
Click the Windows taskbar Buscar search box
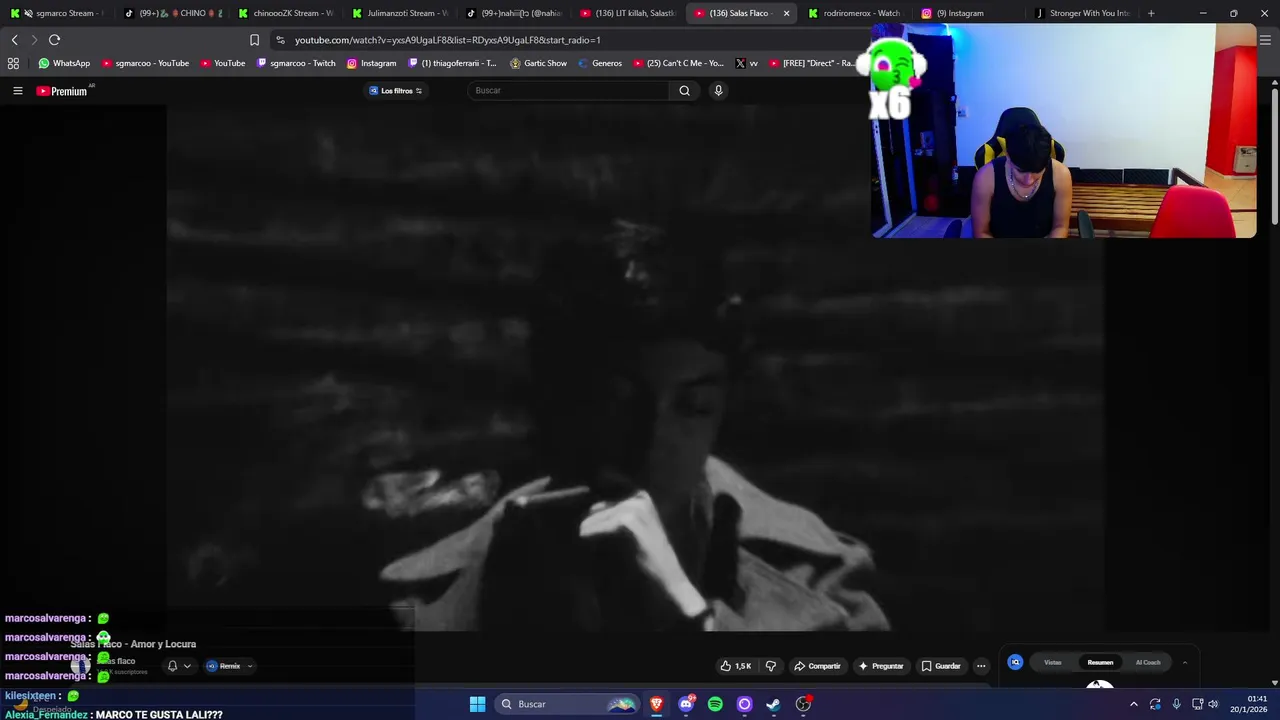[x=567, y=704]
